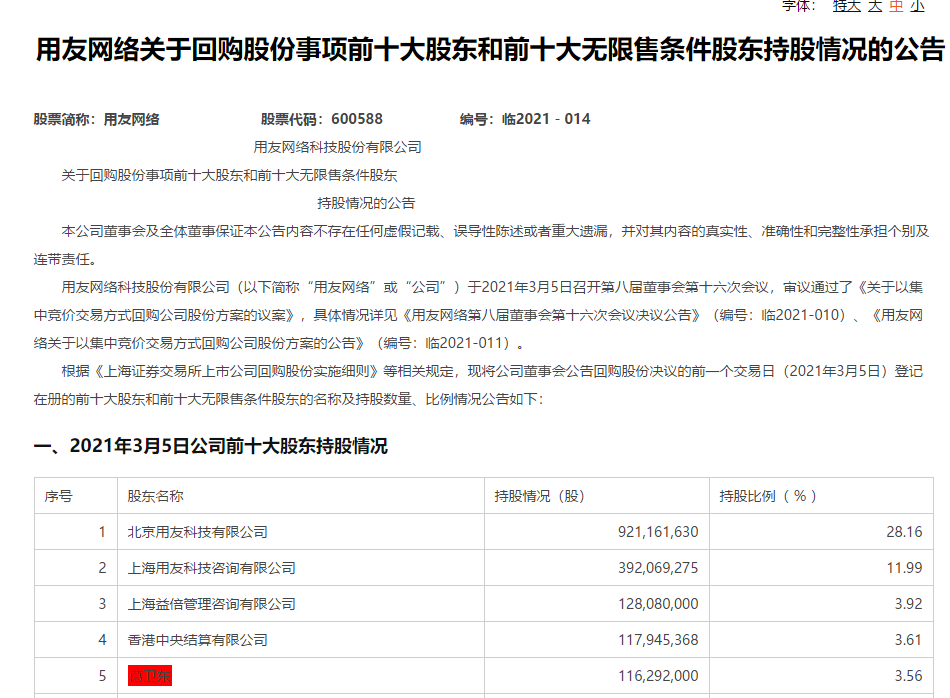
Task: Click paragraph starting 根据《上海证券交易所上市公司回购股份实施细则》
Action: [x=479, y=385]
